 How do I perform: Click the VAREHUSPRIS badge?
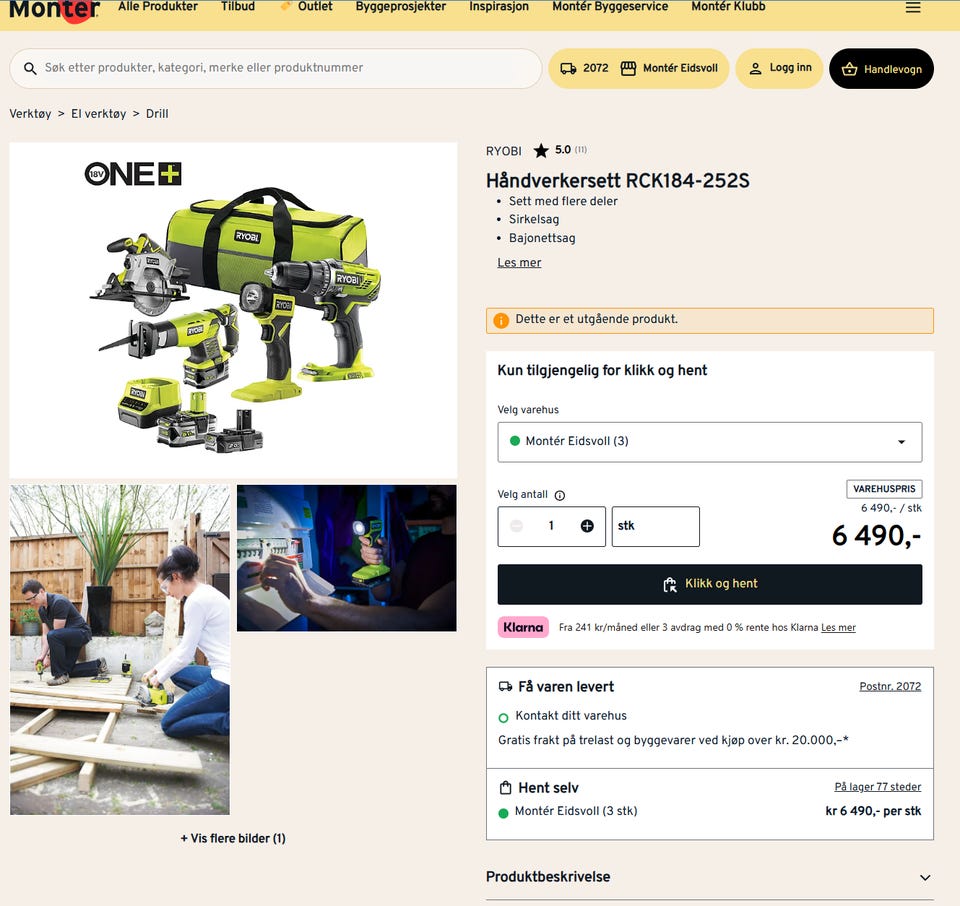pos(884,489)
